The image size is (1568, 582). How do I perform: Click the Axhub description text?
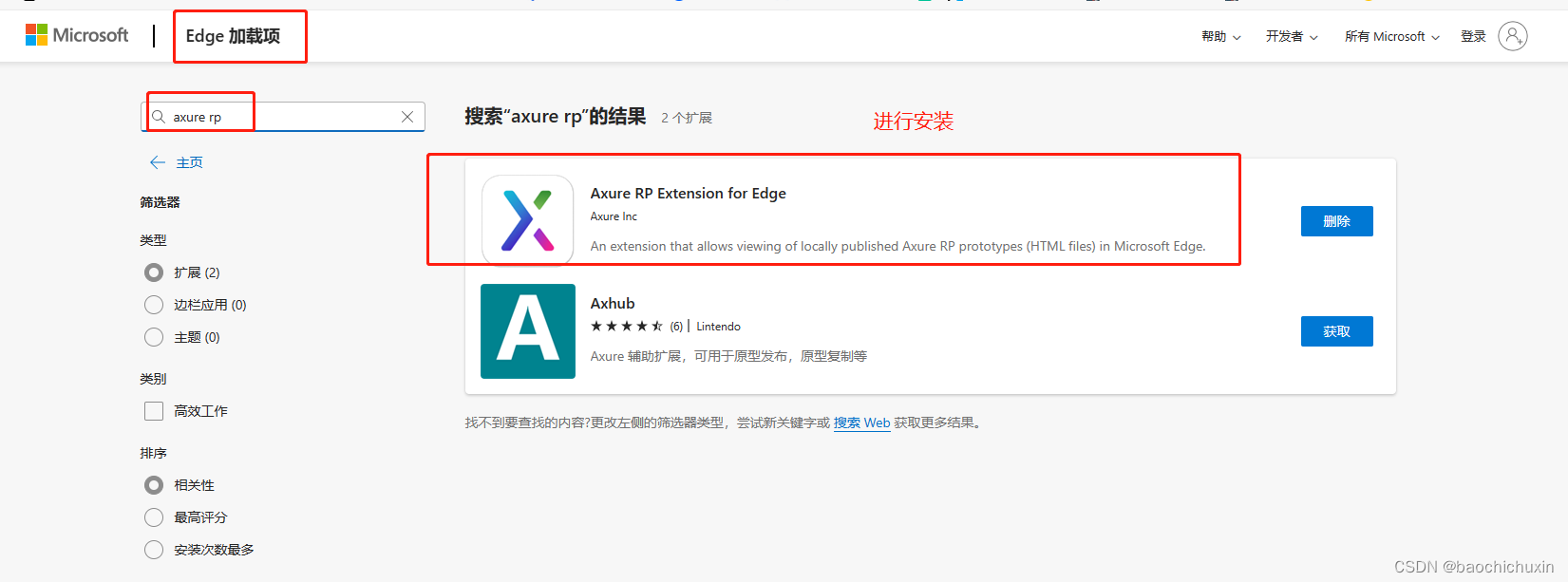[x=728, y=356]
